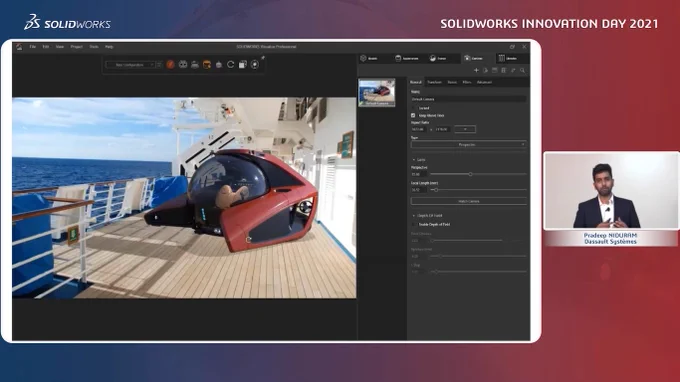Open the Project menu
This screenshot has width=680, height=382.
77,47
